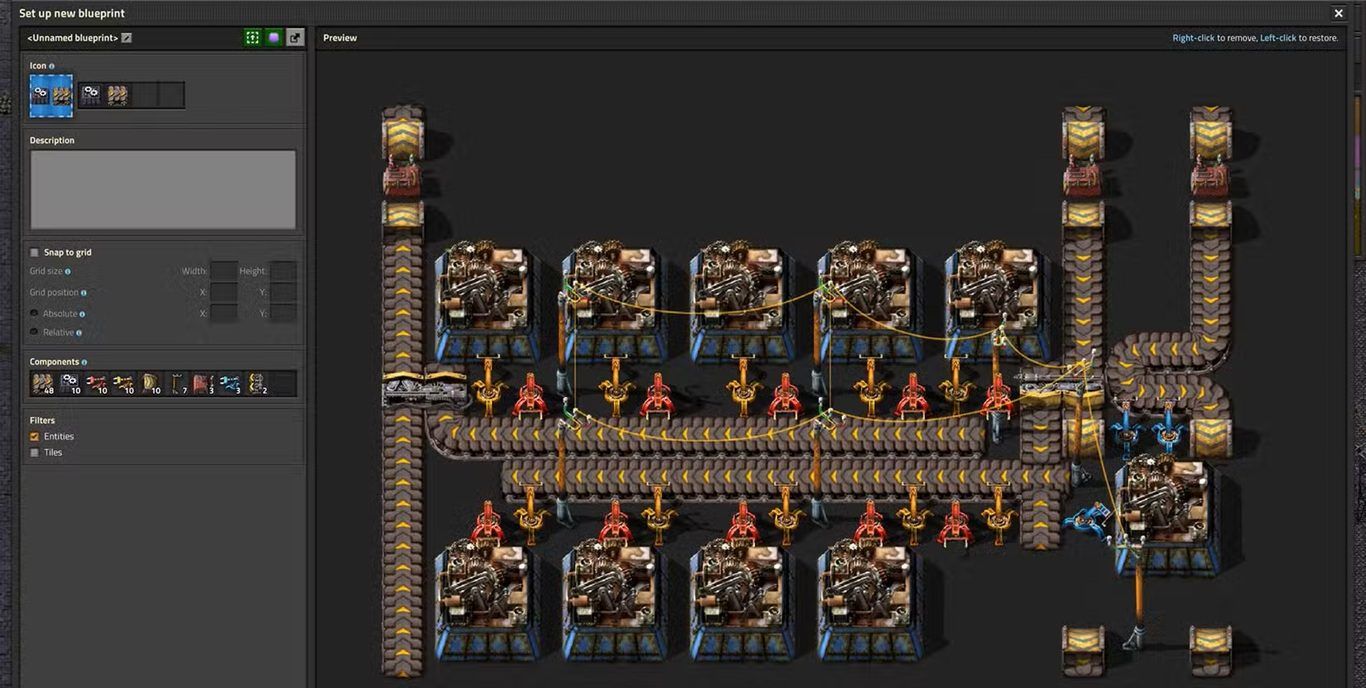Choose the Relative grid position option

coord(35,332)
